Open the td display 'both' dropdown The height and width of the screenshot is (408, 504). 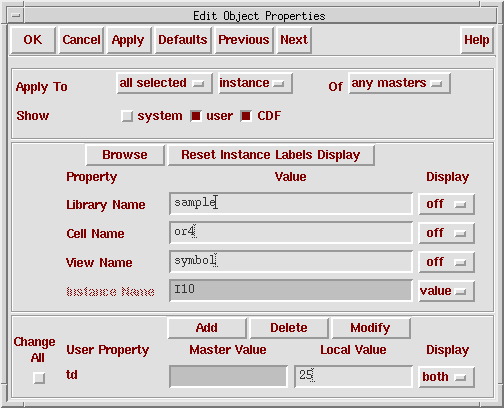coord(446,377)
